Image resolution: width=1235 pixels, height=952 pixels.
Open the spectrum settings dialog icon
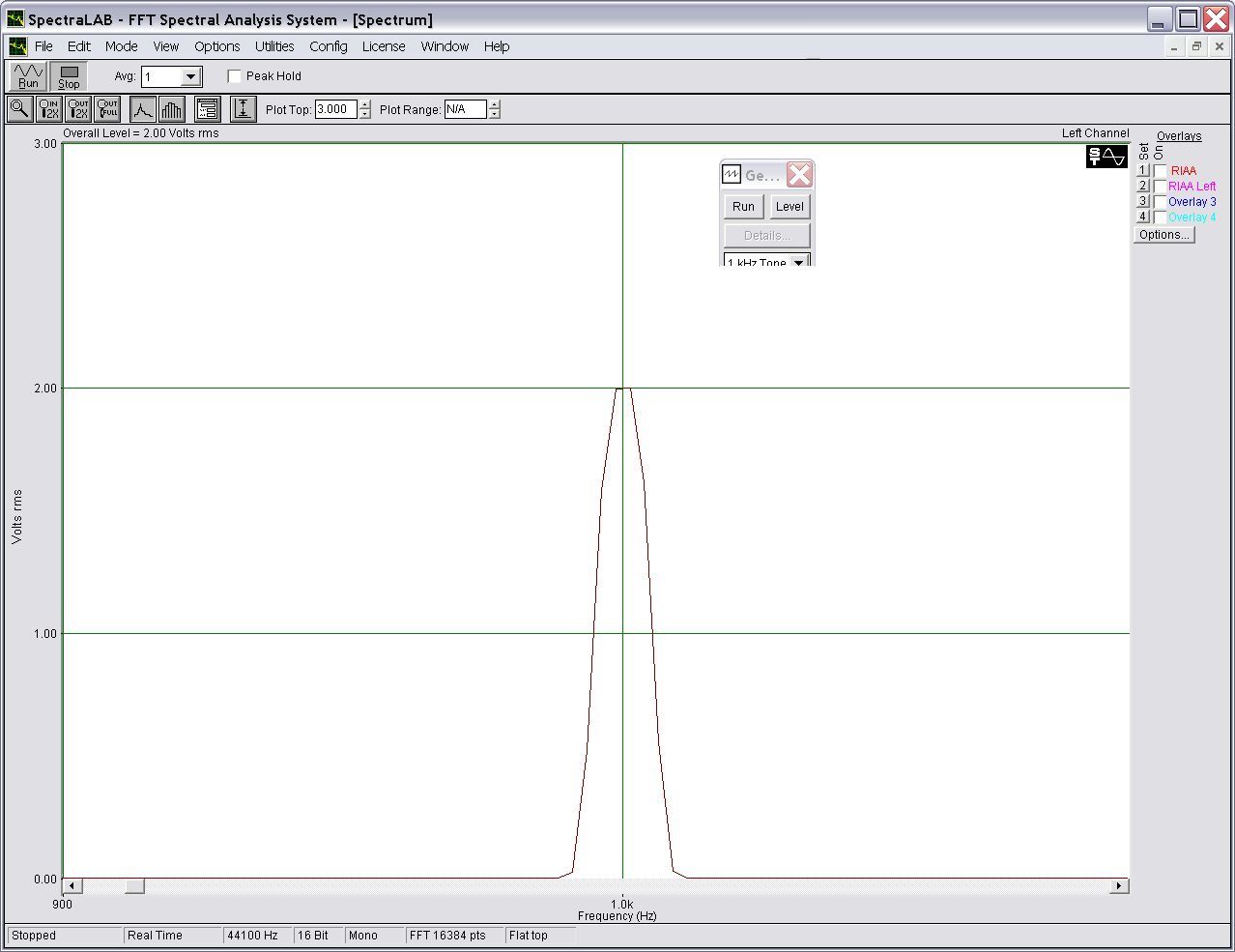click(x=208, y=109)
